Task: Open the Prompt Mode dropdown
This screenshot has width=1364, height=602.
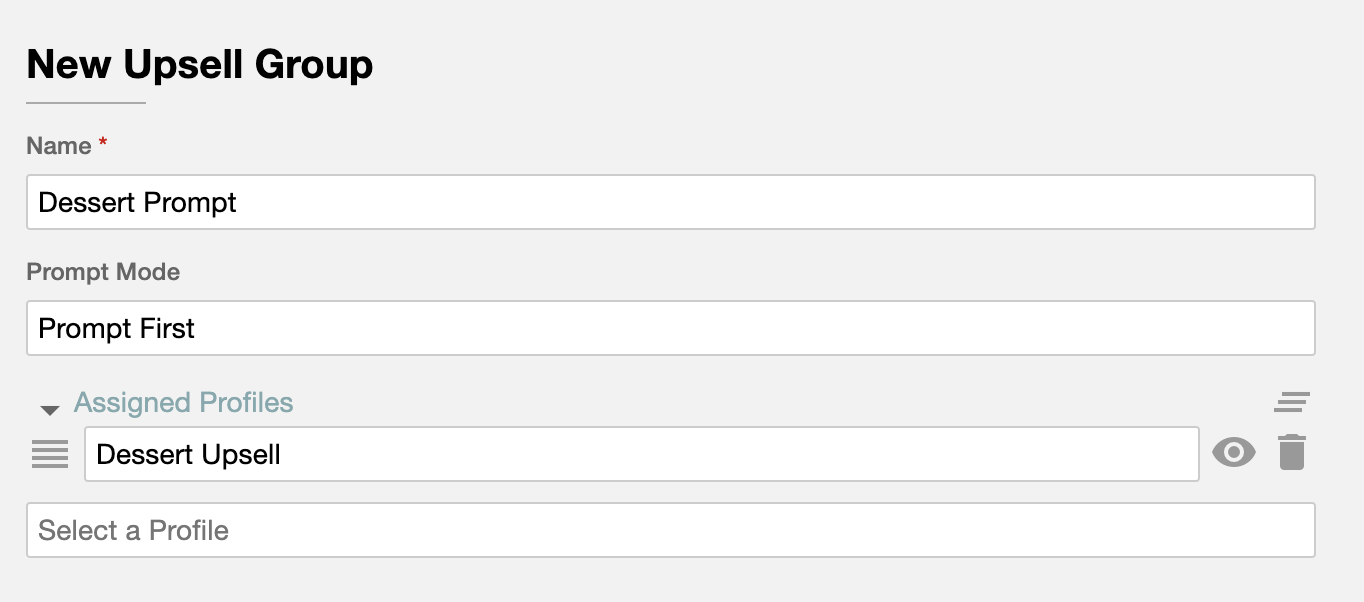Action: [670, 328]
